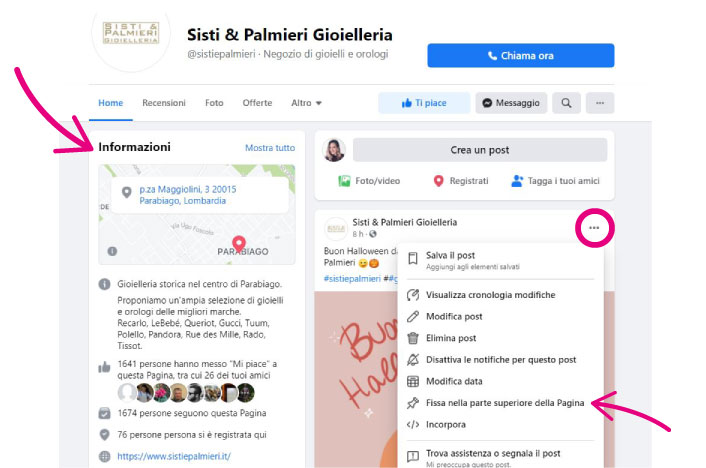
Task: Click the Ti piace like button
Action: click(x=424, y=103)
